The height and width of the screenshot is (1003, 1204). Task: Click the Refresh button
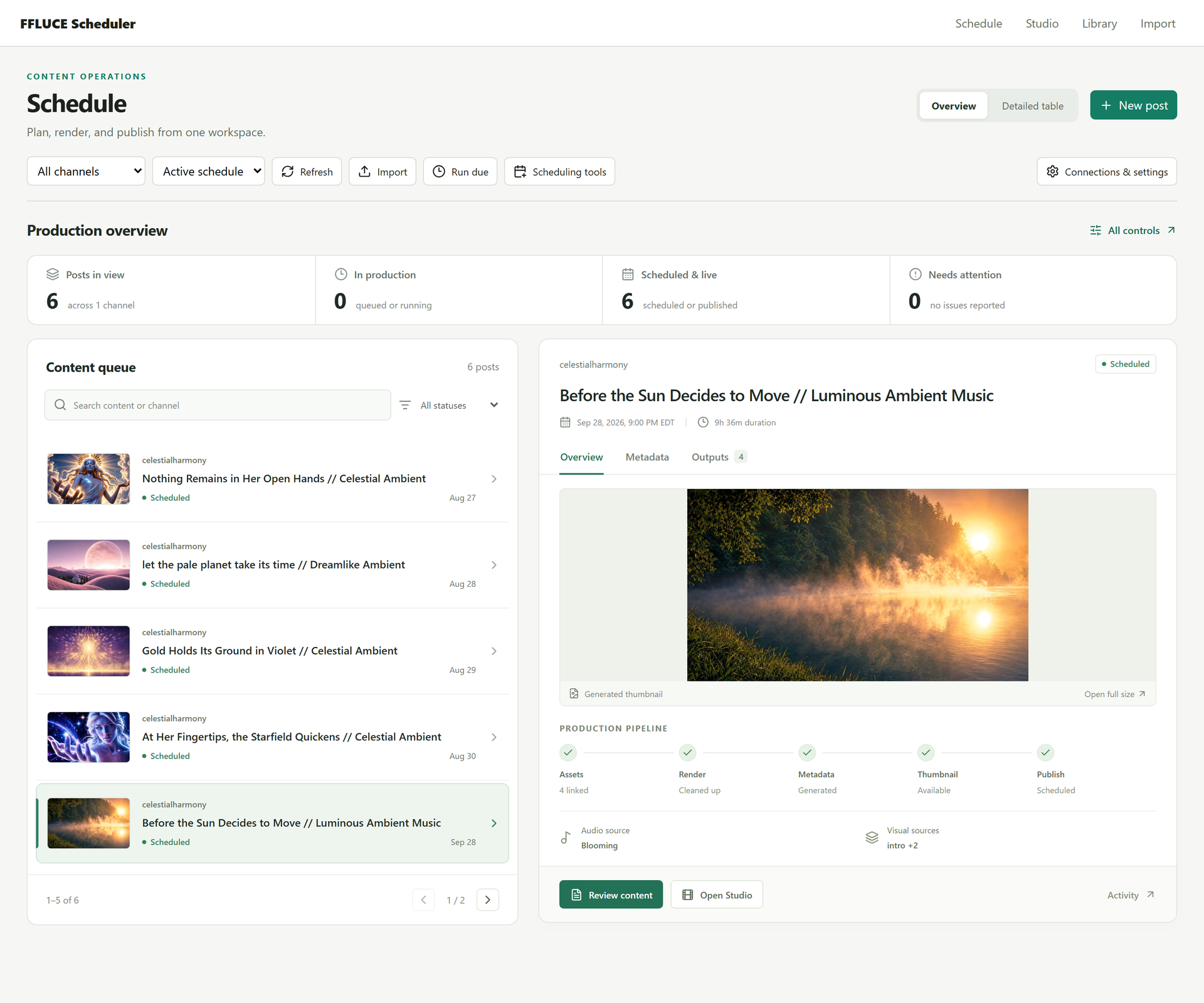click(307, 171)
